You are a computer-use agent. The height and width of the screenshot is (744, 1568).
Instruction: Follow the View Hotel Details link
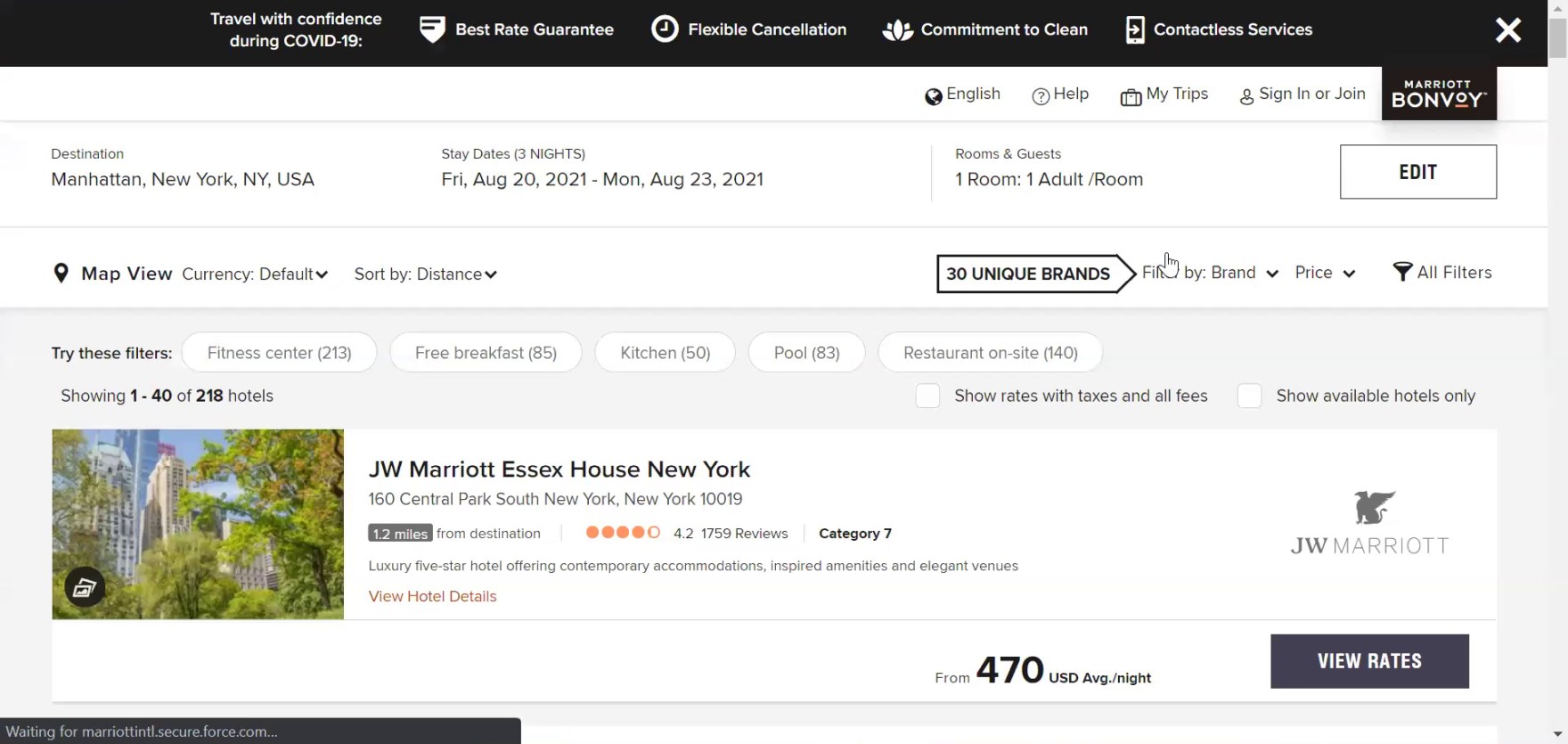(432, 596)
